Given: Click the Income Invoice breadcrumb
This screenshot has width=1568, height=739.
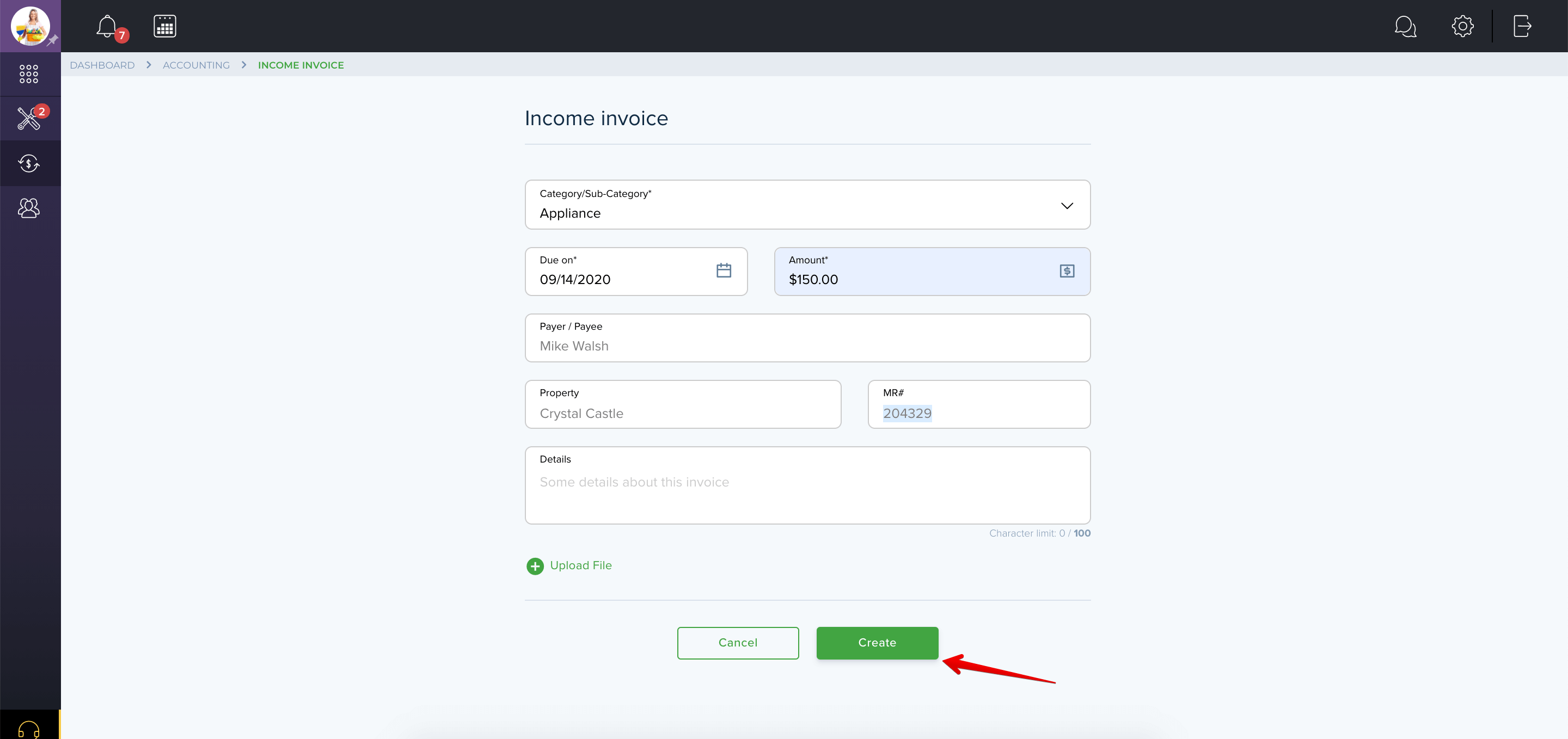Looking at the screenshot, I should click(x=301, y=65).
